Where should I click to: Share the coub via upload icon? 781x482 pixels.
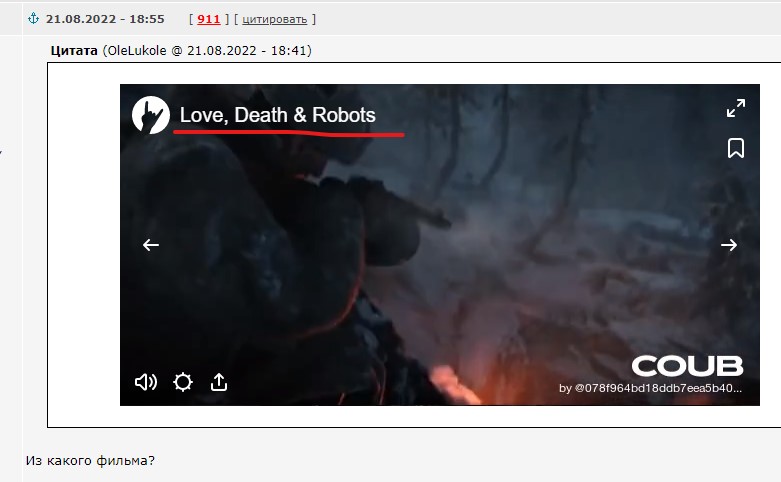(x=219, y=382)
